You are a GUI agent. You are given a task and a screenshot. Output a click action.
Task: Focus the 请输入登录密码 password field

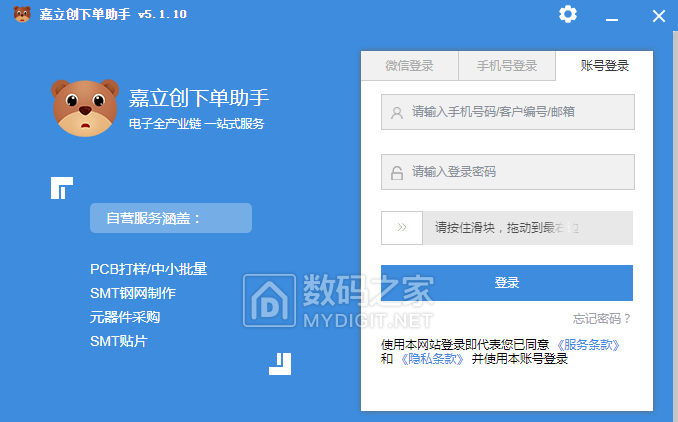520,172
